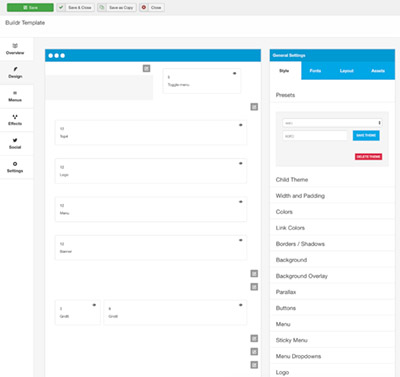Focus the theme name input field
400x377 pixels.
click(315, 136)
